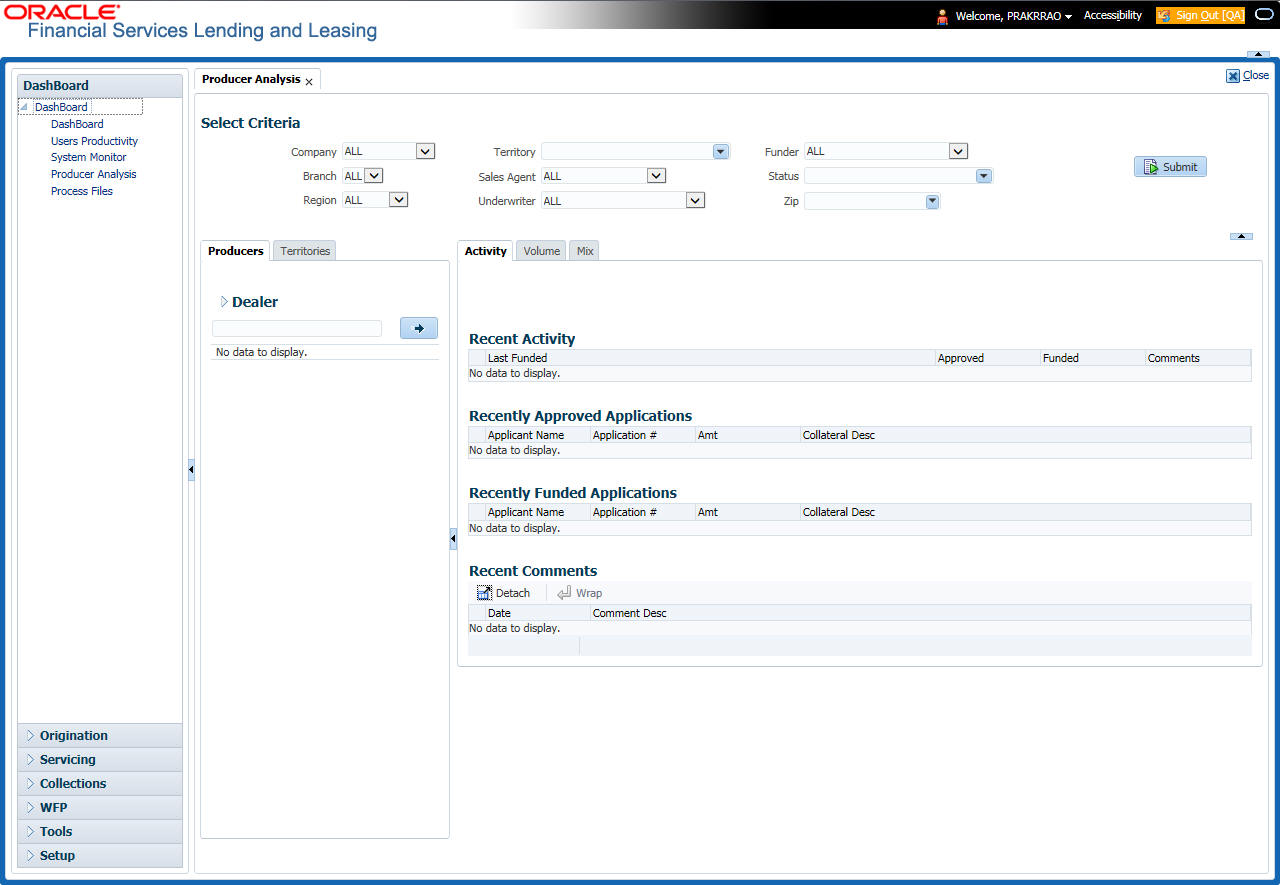
Task: Switch to the Volume tab
Action: (x=541, y=251)
